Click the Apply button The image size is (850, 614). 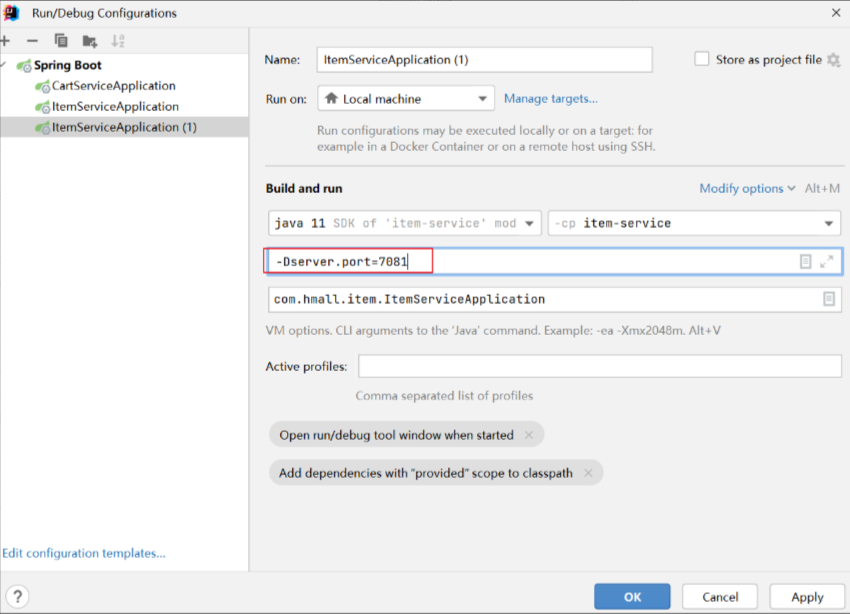(x=807, y=597)
